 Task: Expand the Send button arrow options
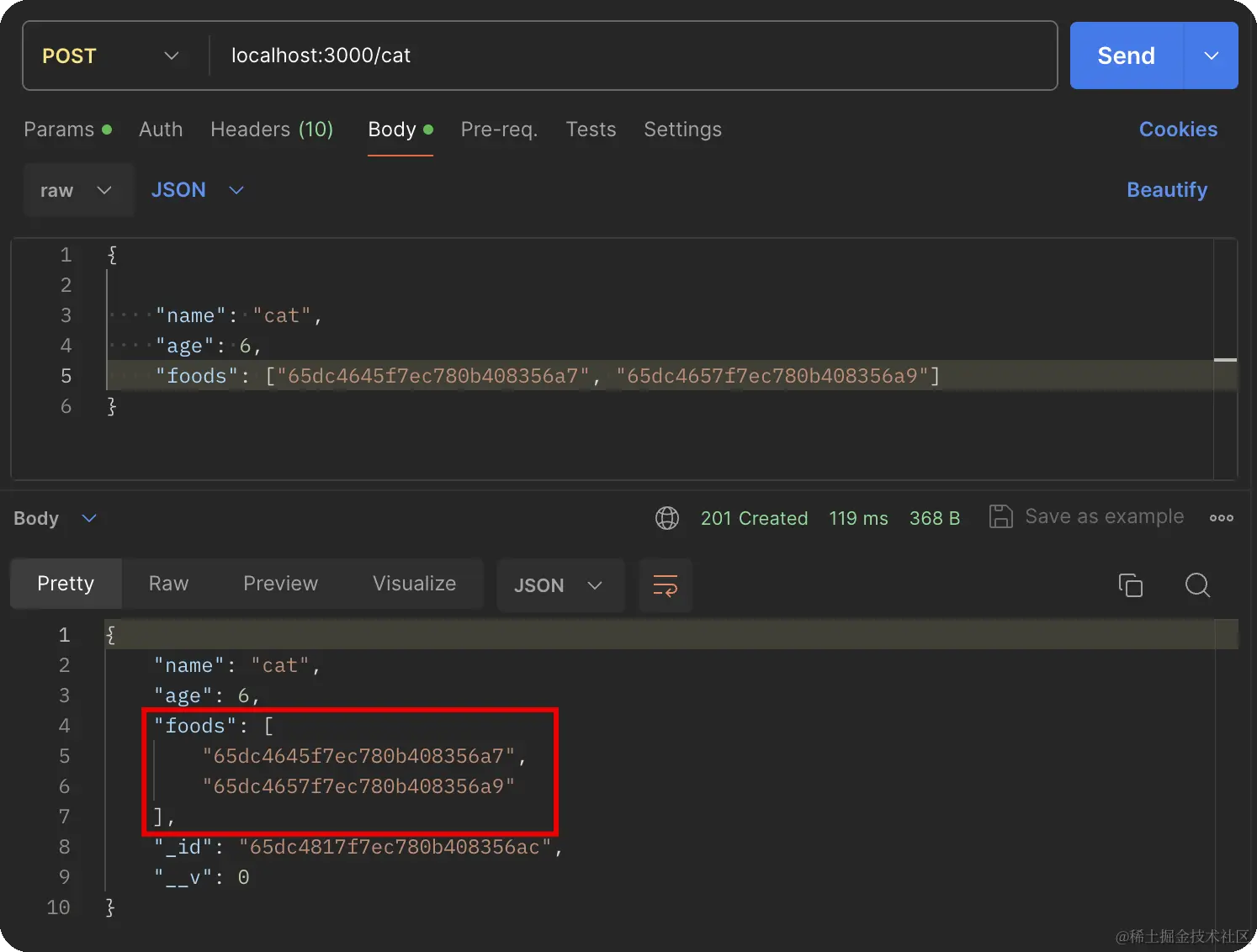click(1211, 56)
